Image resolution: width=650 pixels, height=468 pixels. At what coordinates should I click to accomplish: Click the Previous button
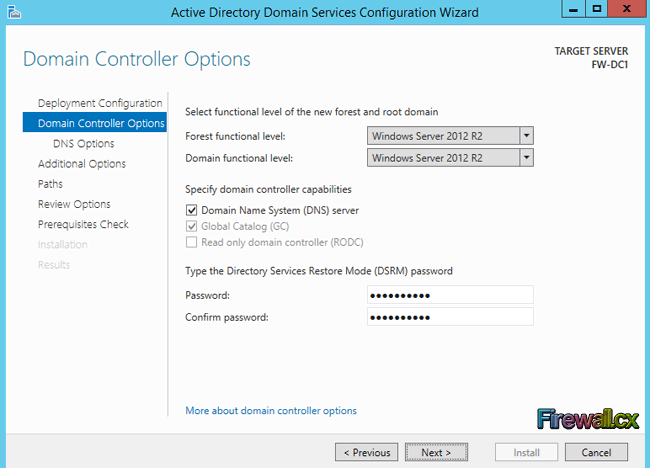366,452
